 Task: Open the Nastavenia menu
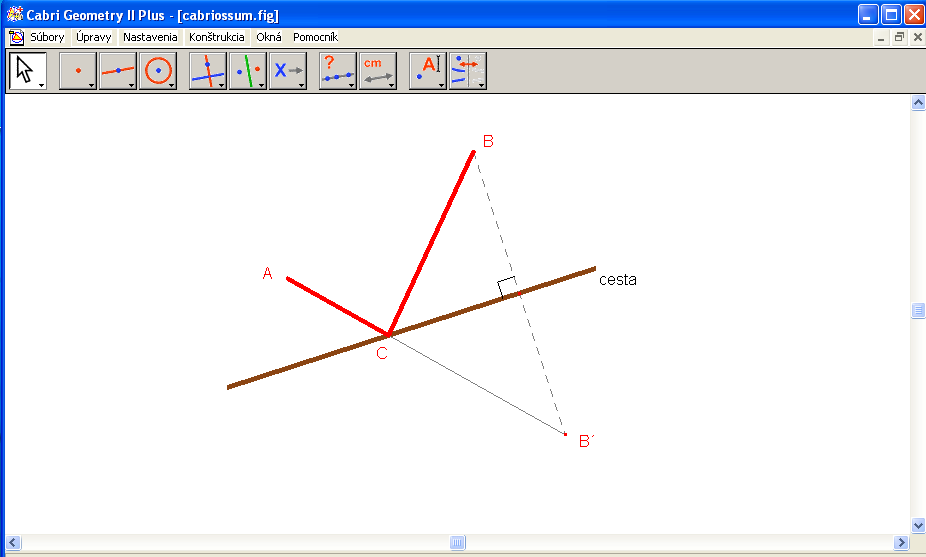[150, 37]
